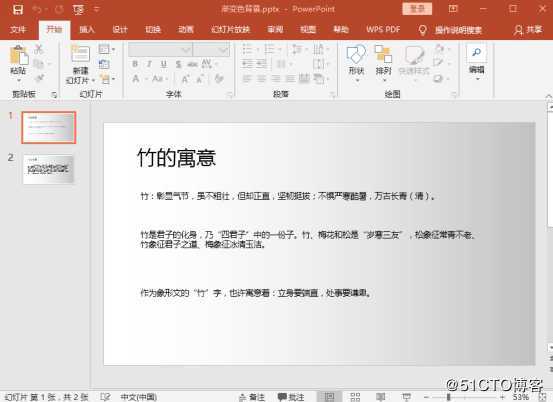This screenshot has height=402, width=553.
Task: Toggle text Shadow (S) formatting
Action: 178,64
